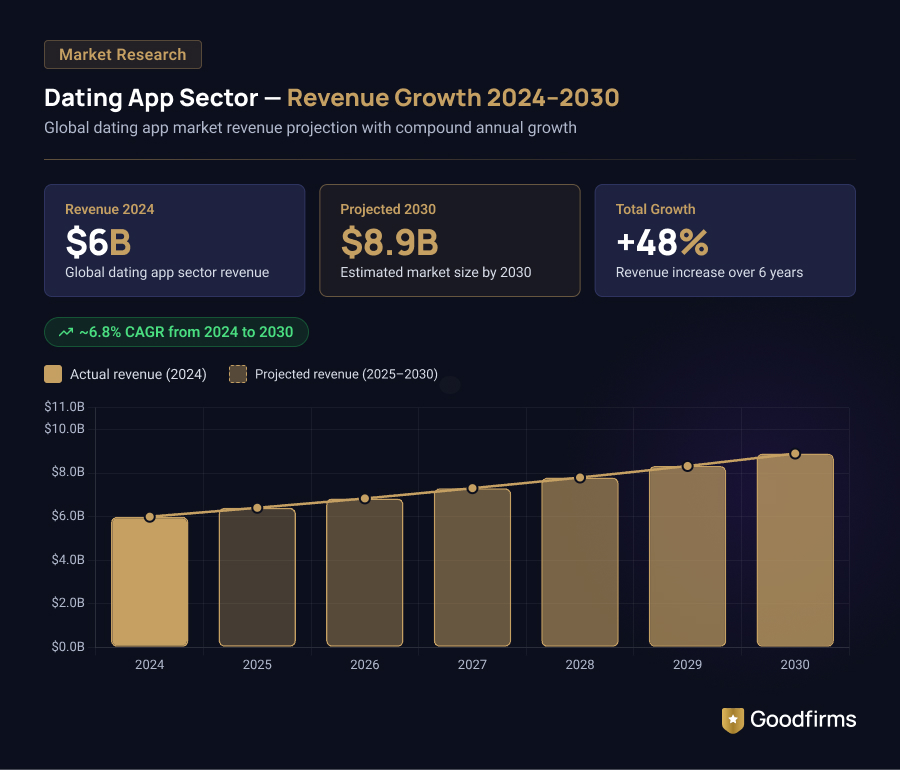The height and width of the screenshot is (770, 900).
Task: Click the $11.0B axis label
Action: click(65, 406)
